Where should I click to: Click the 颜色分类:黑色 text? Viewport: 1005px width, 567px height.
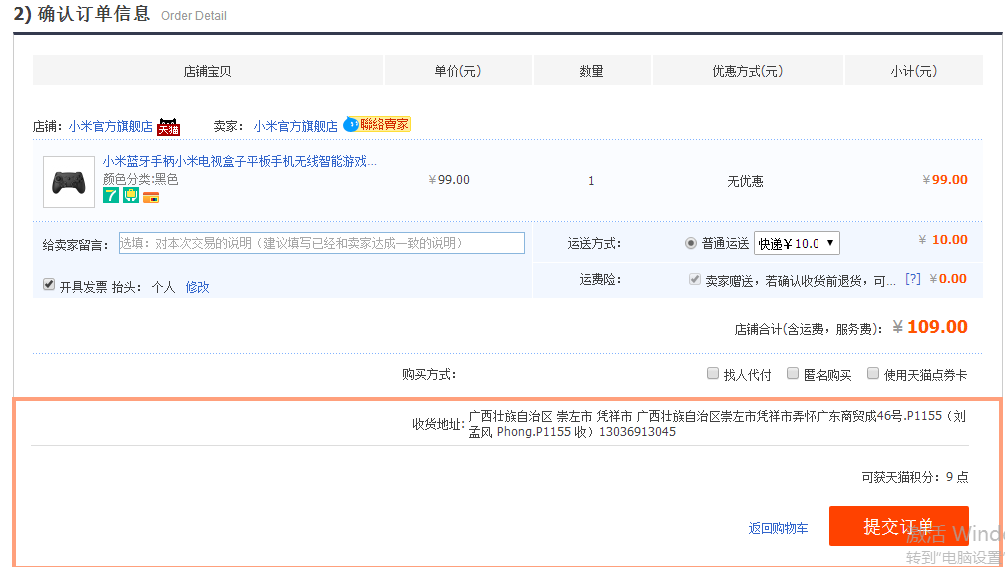point(140,179)
